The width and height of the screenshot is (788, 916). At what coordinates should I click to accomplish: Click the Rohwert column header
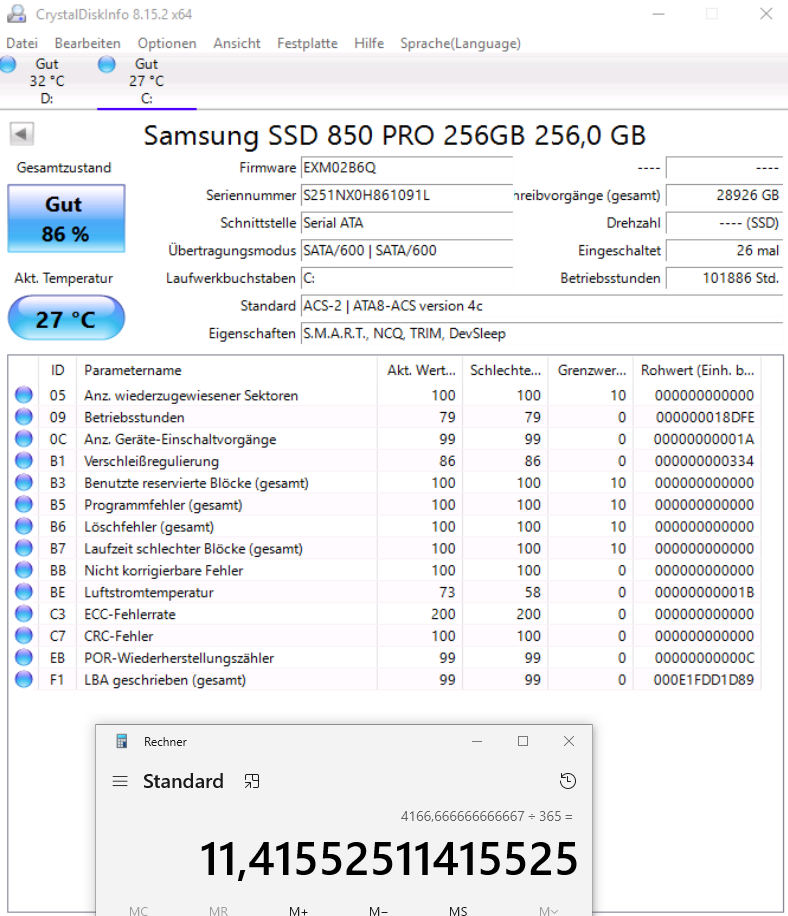point(697,370)
